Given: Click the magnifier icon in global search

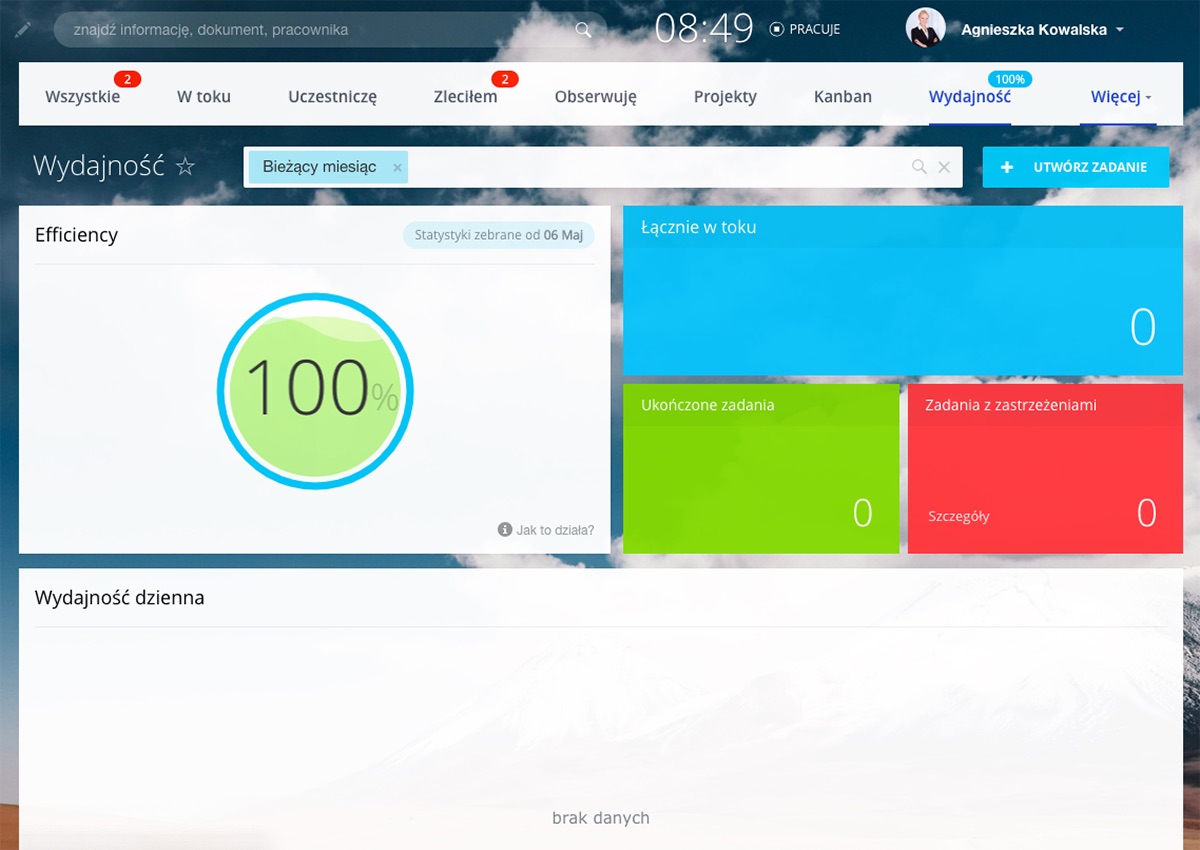Looking at the screenshot, I should (584, 30).
